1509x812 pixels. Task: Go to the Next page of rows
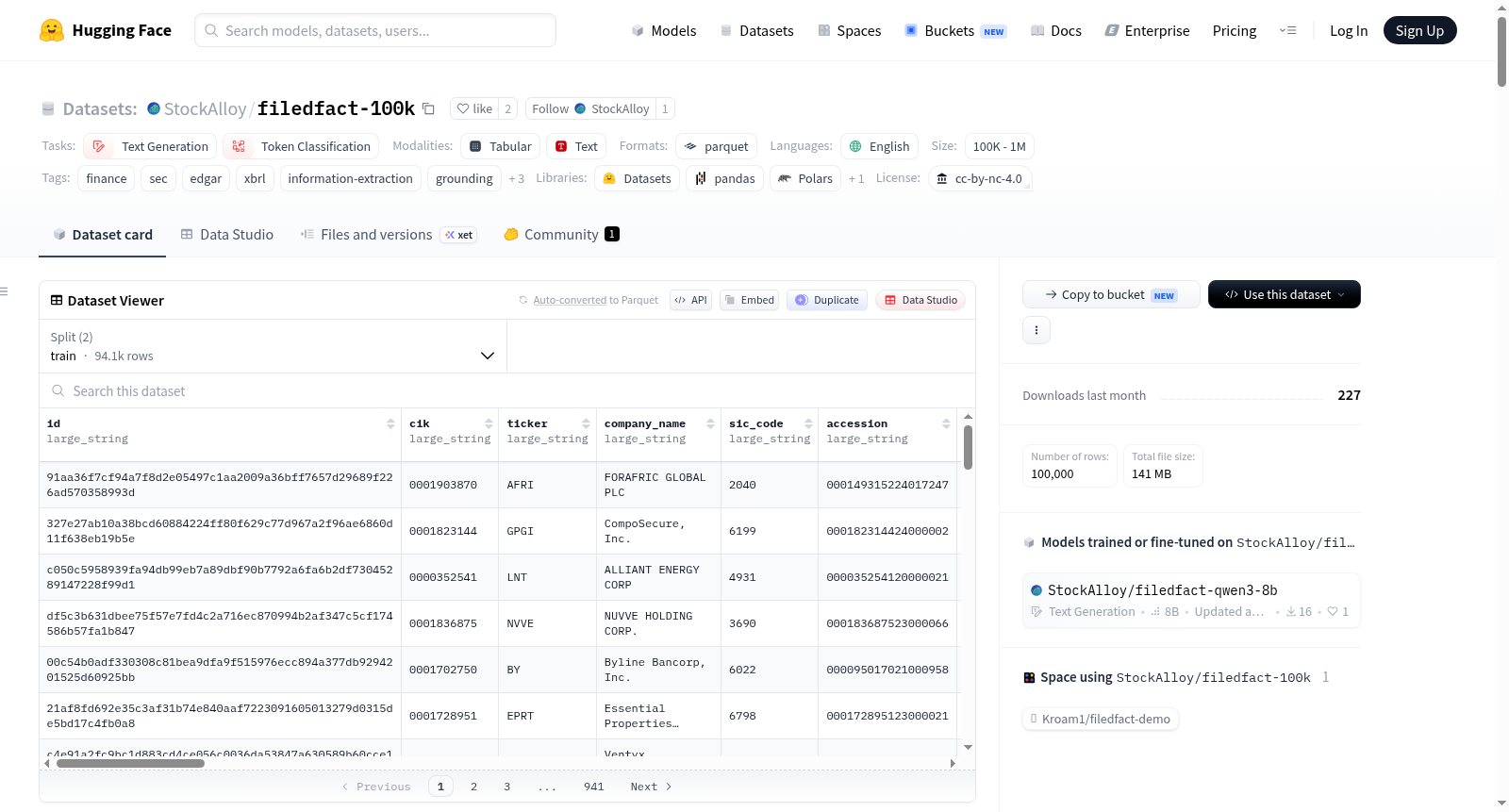point(651,787)
